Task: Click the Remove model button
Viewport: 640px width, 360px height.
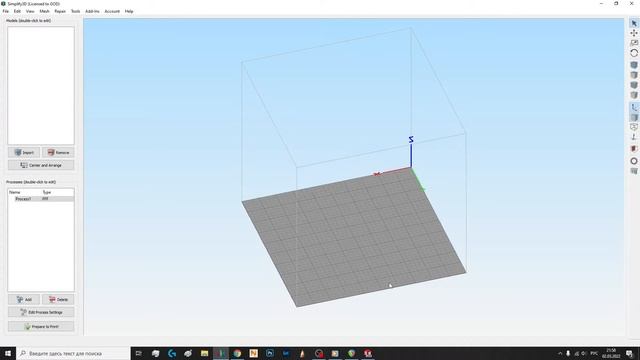Action: point(58,152)
